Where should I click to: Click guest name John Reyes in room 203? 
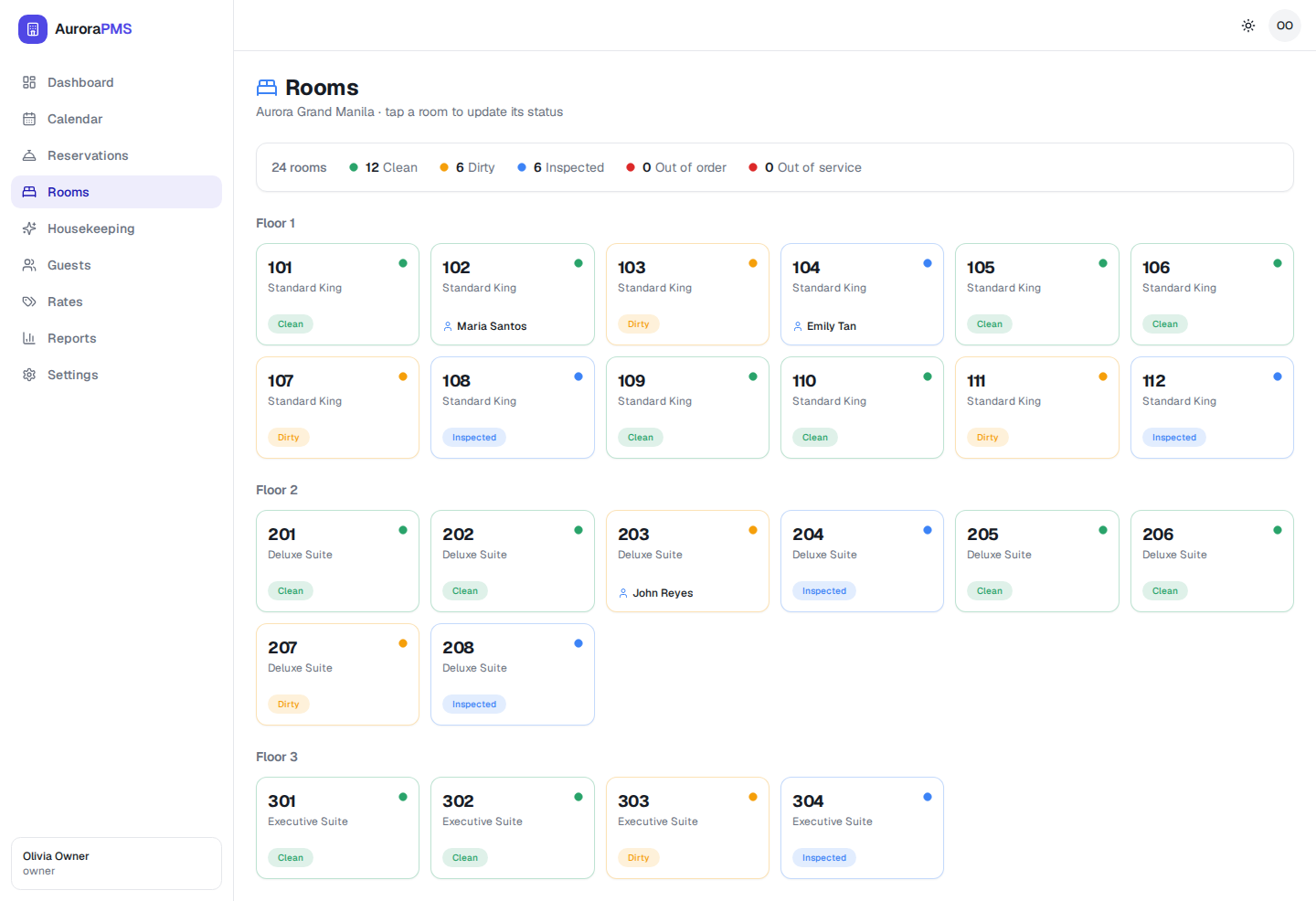tap(663, 593)
